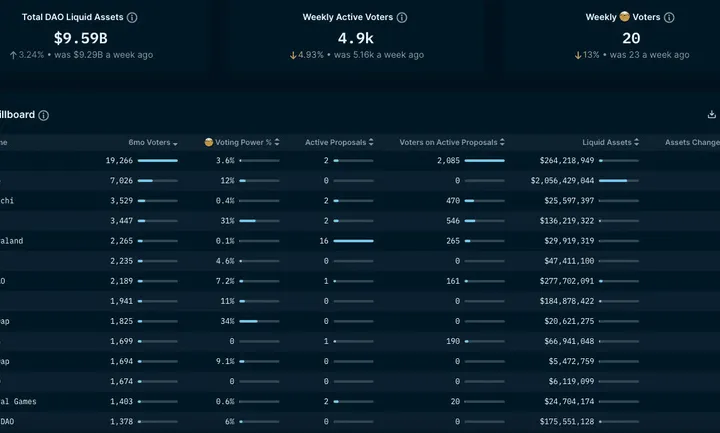This screenshot has height=433, width=720.
Task: Sort by Liquid Assets column arrows
Action: click(x=637, y=143)
